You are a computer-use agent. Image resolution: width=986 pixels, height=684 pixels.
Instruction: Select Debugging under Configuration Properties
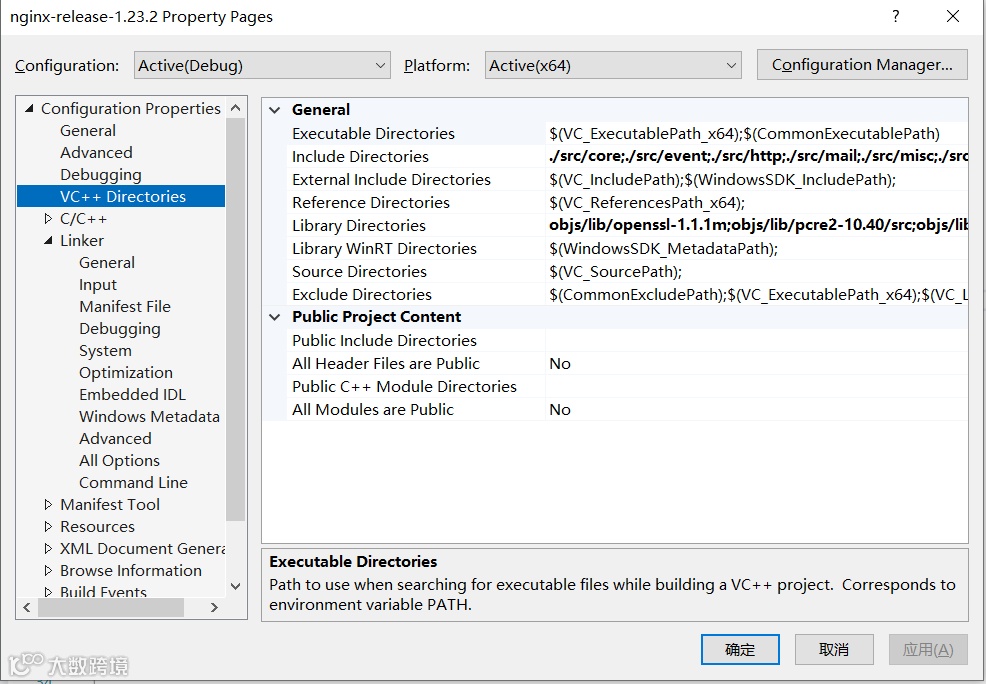tap(101, 175)
